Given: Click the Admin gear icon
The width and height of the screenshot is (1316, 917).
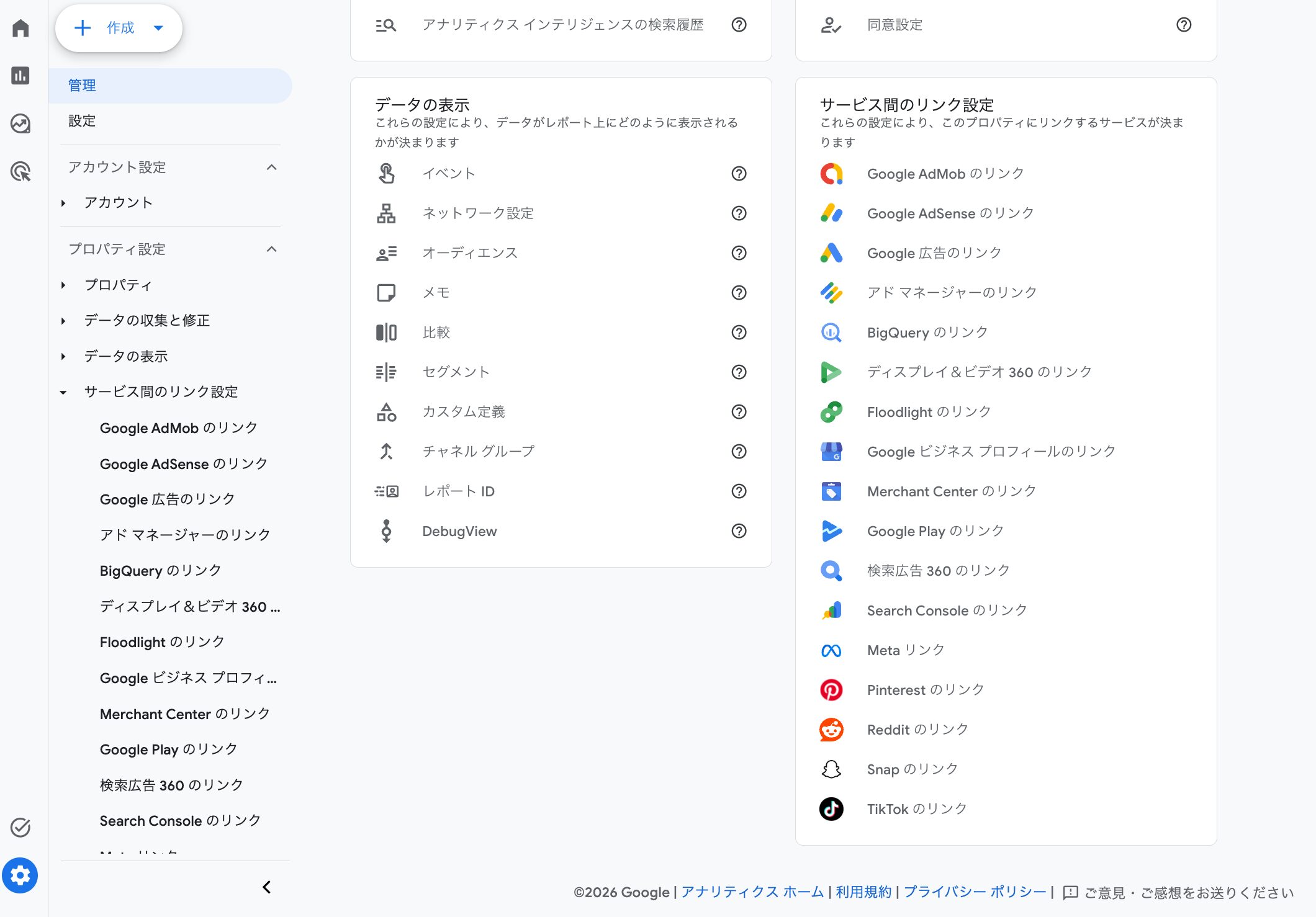Looking at the screenshot, I should point(20,875).
